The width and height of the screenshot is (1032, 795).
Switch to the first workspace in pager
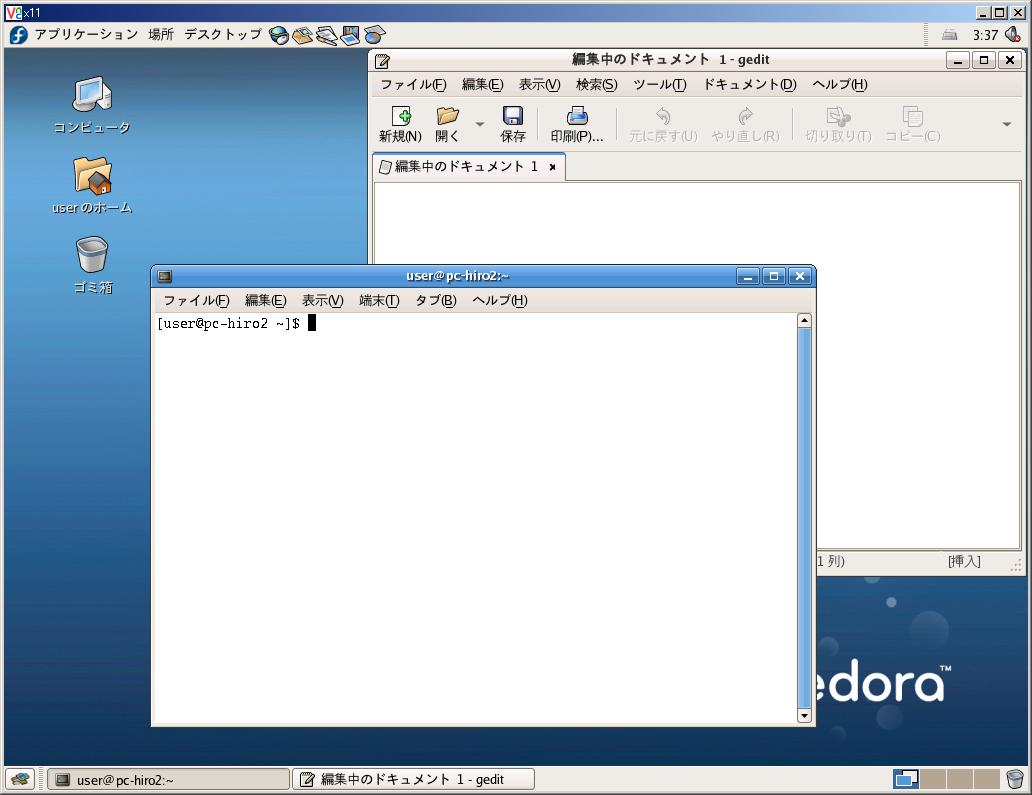click(906, 779)
